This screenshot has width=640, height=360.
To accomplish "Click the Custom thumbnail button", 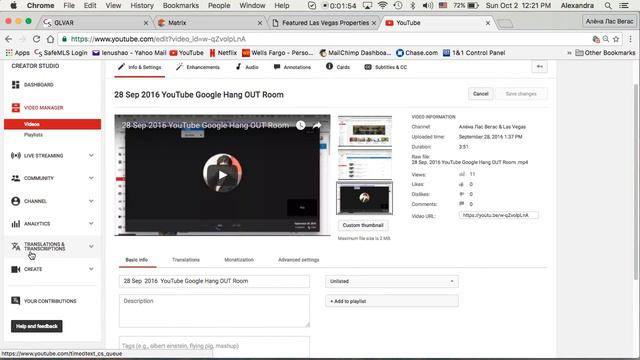I will [363, 225].
